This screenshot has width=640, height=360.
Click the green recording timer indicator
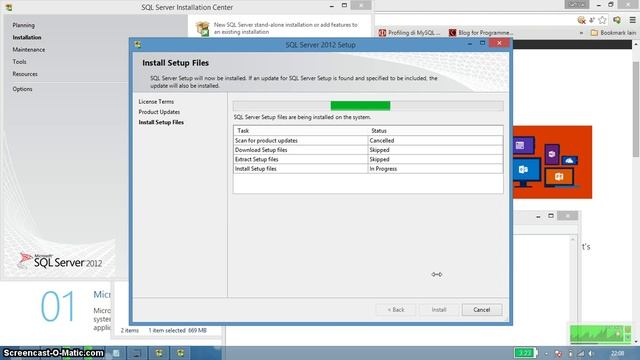coord(525,353)
